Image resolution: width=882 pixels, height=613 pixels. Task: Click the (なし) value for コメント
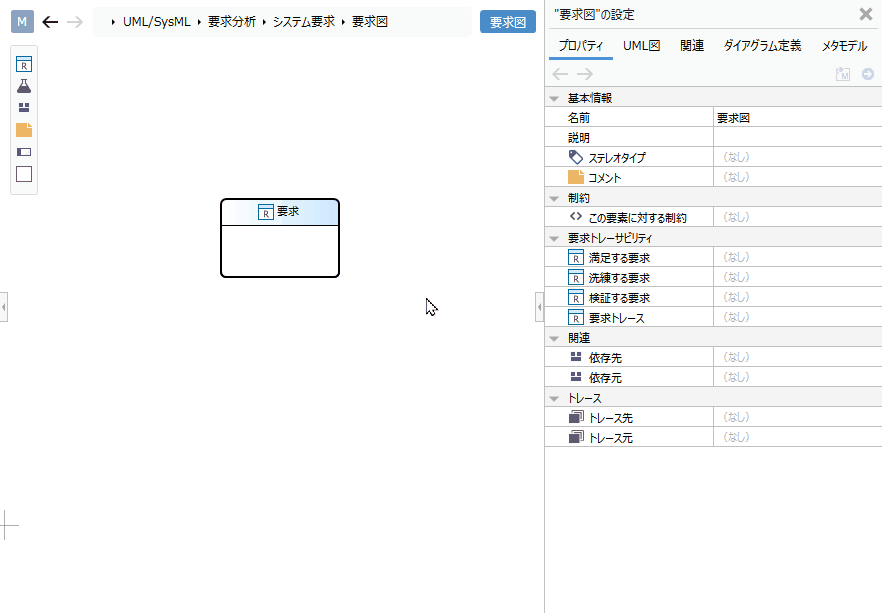pyautogui.click(x=736, y=177)
